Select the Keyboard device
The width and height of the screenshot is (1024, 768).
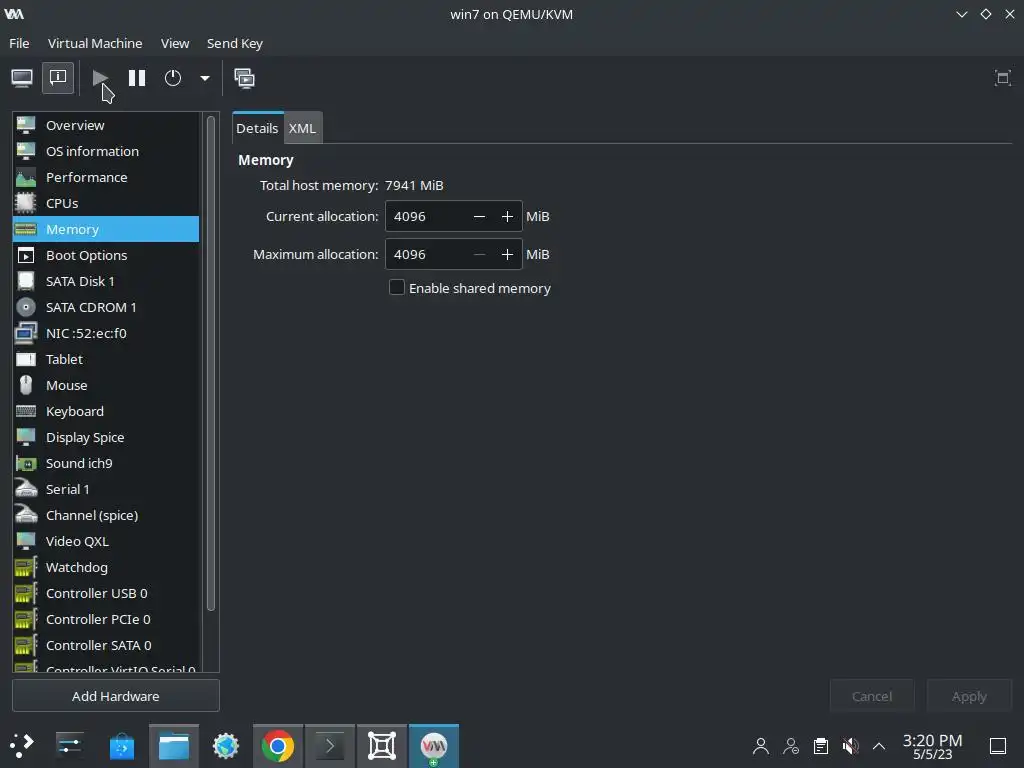click(x=106, y=411)
